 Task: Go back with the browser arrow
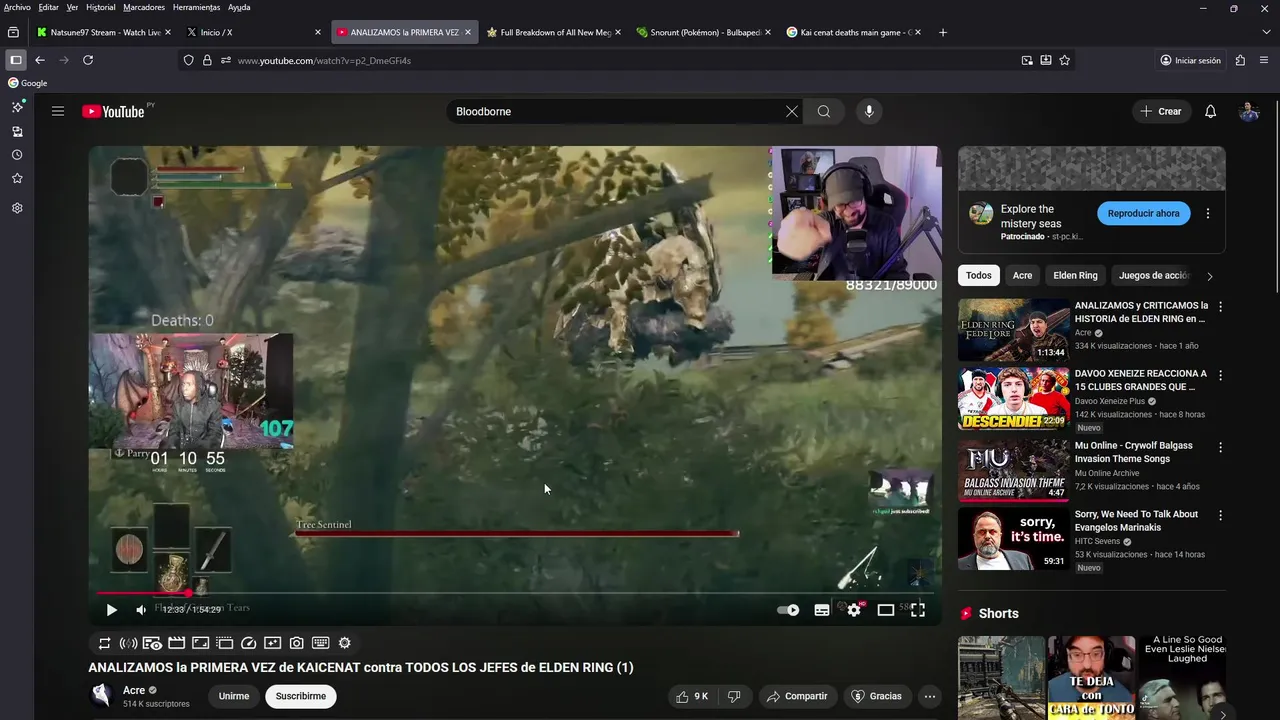coord(40,60)
